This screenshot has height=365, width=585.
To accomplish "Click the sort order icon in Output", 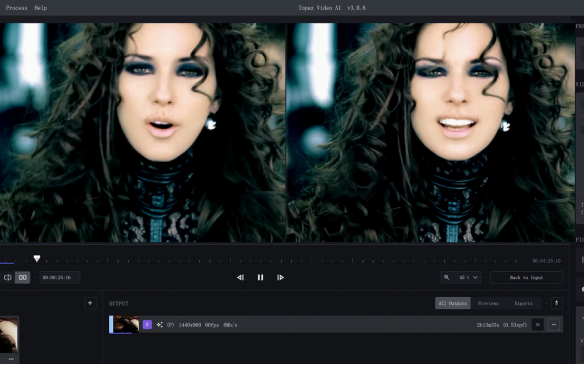I will point(556,303).
